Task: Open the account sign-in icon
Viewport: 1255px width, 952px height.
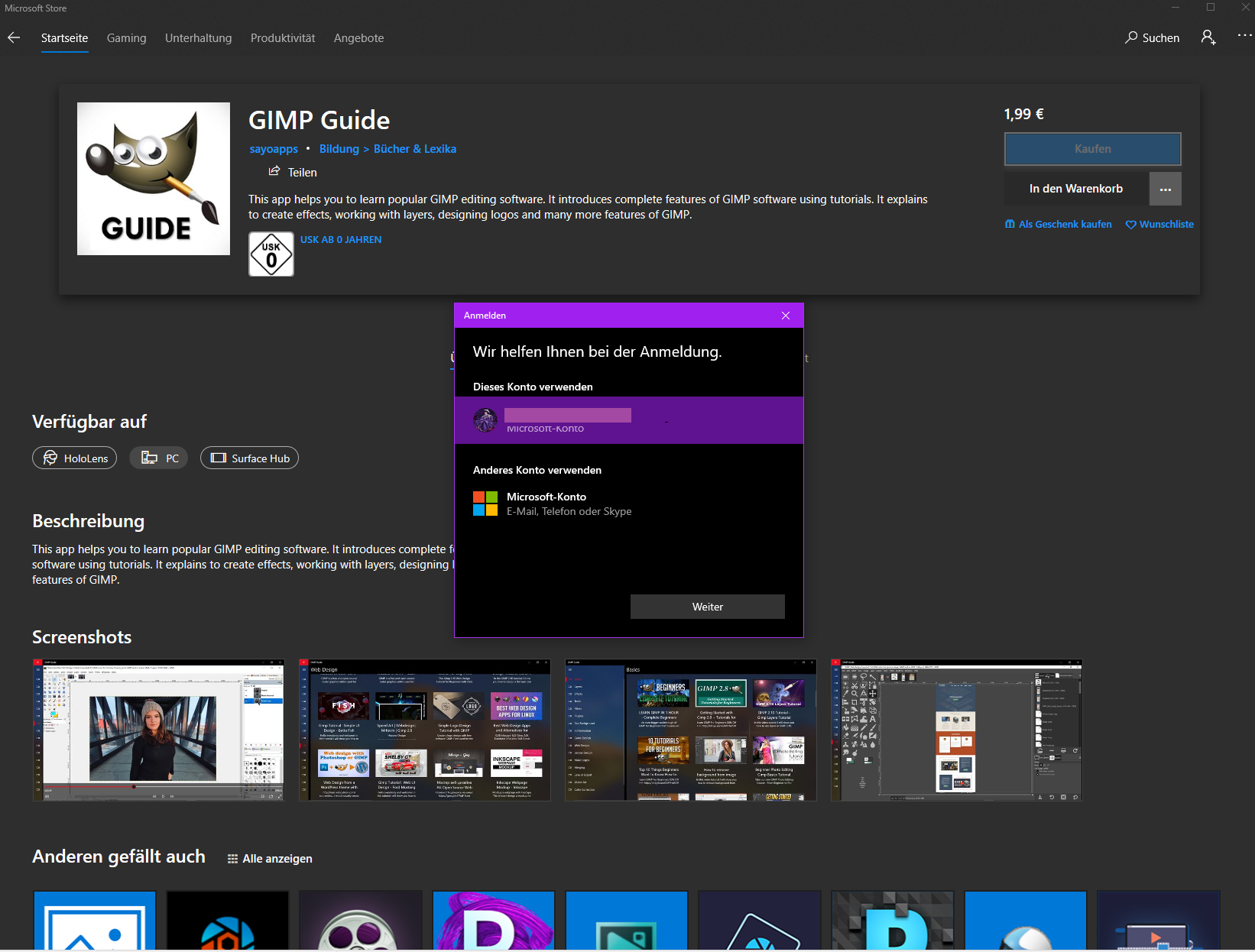Action: point(1208,37)
